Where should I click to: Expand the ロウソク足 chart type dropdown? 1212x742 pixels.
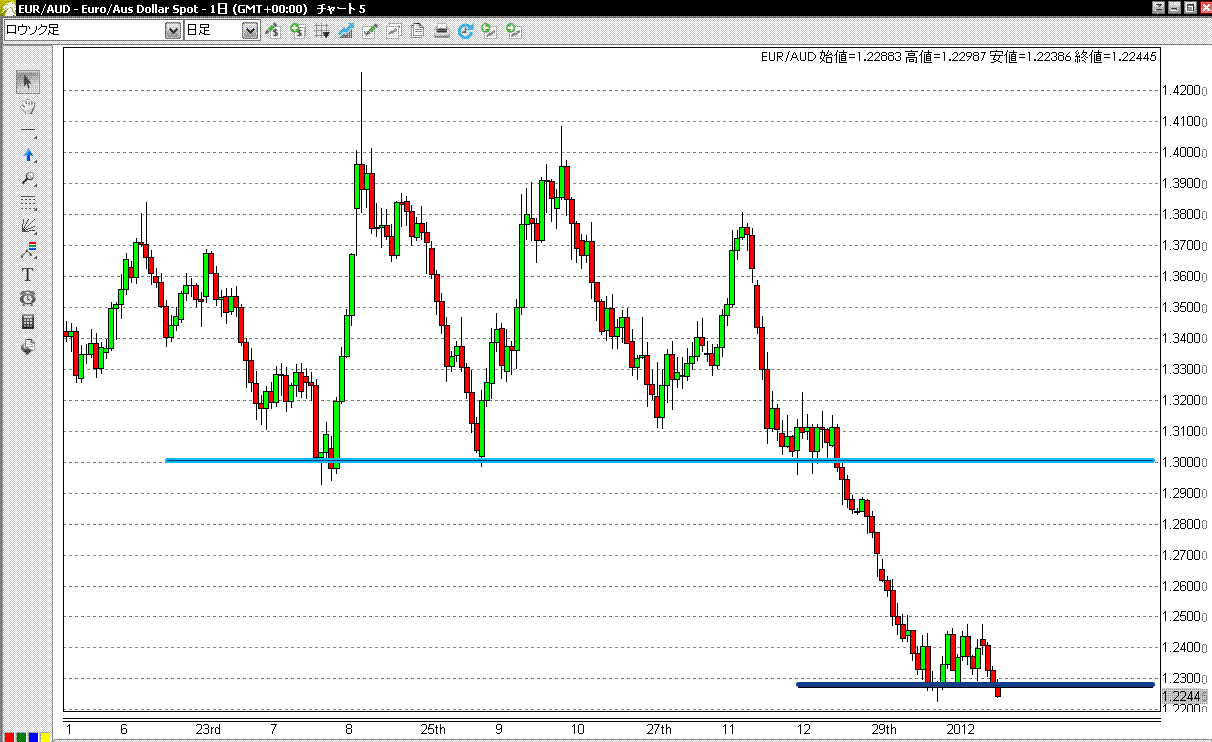pos(172,30)
